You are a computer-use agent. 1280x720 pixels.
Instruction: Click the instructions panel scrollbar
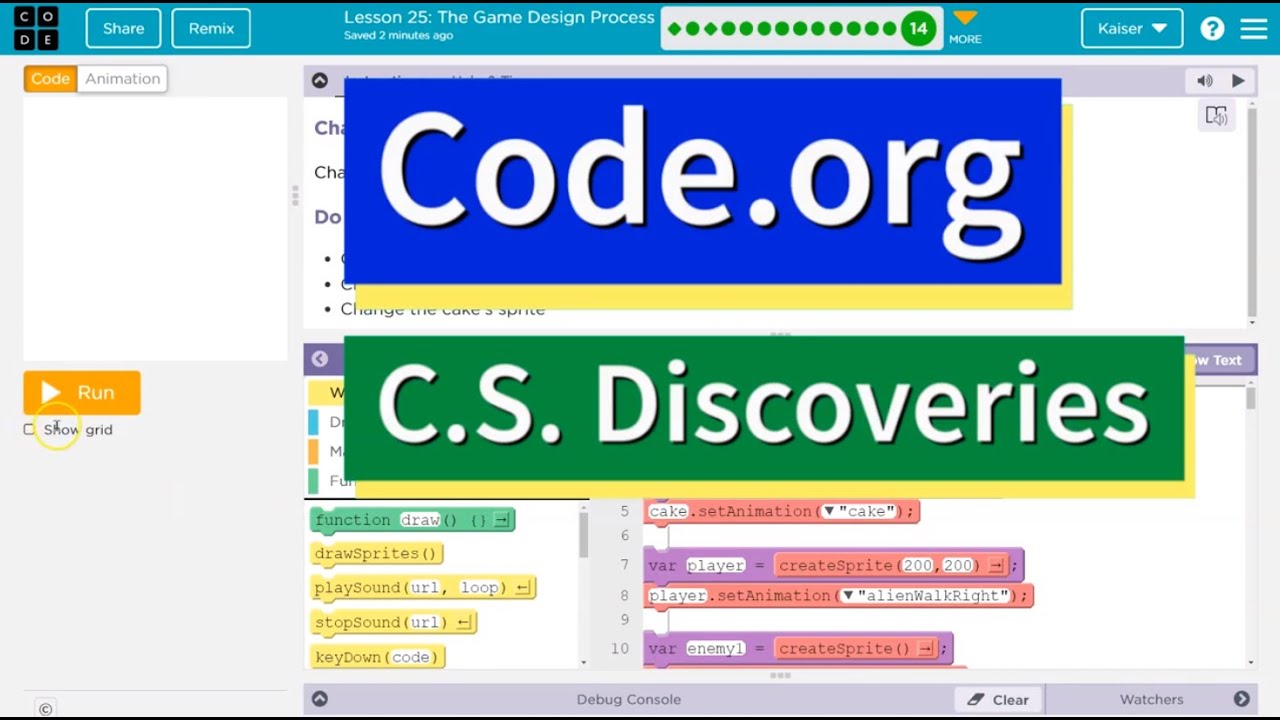(x=1251, y=210)
